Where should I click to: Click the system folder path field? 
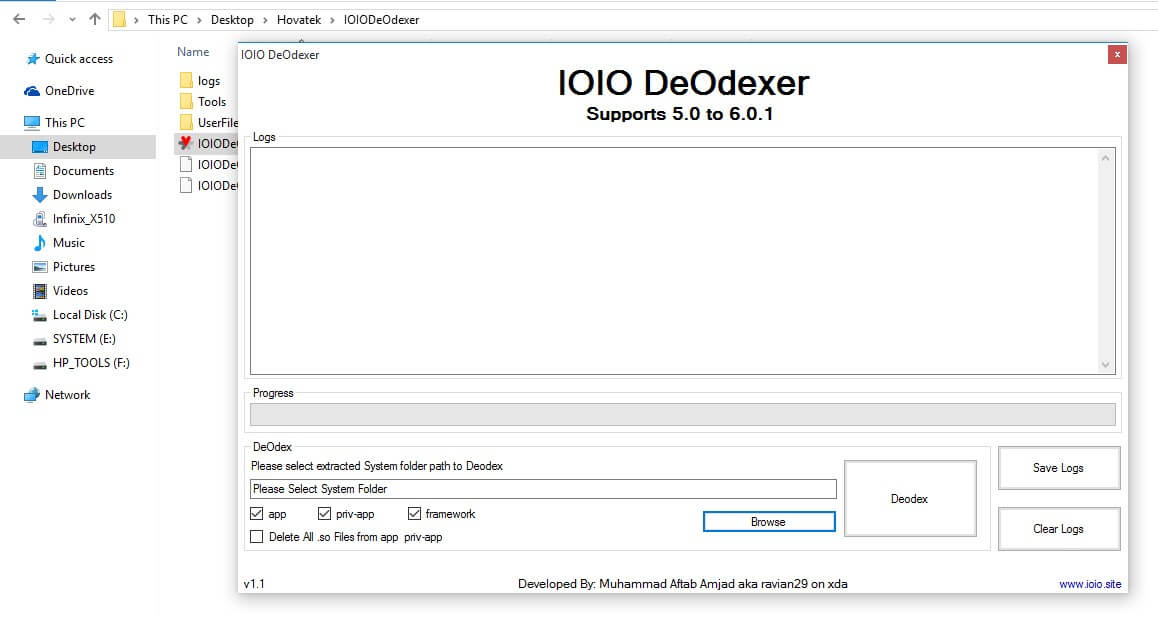[x=542, y=489]
